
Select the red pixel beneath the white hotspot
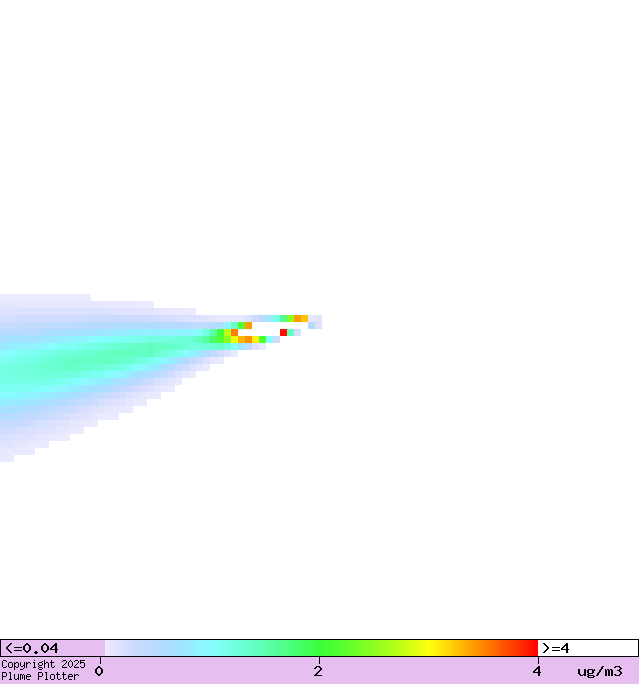coord(283,332)
